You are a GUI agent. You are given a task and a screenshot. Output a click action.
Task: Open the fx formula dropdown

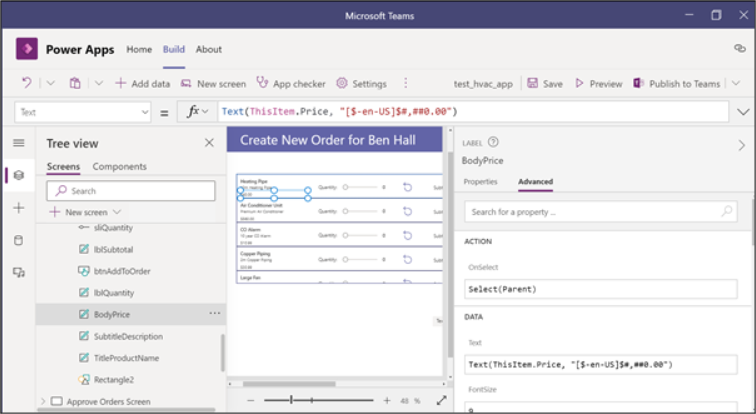197,112
